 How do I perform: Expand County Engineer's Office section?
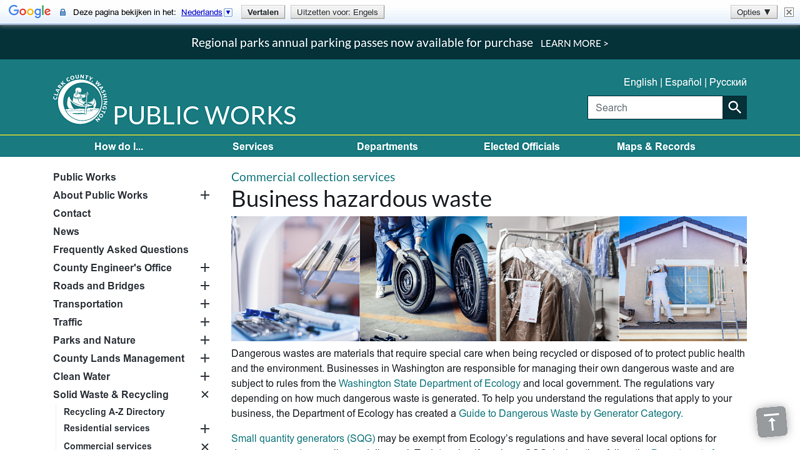point(205,267)
